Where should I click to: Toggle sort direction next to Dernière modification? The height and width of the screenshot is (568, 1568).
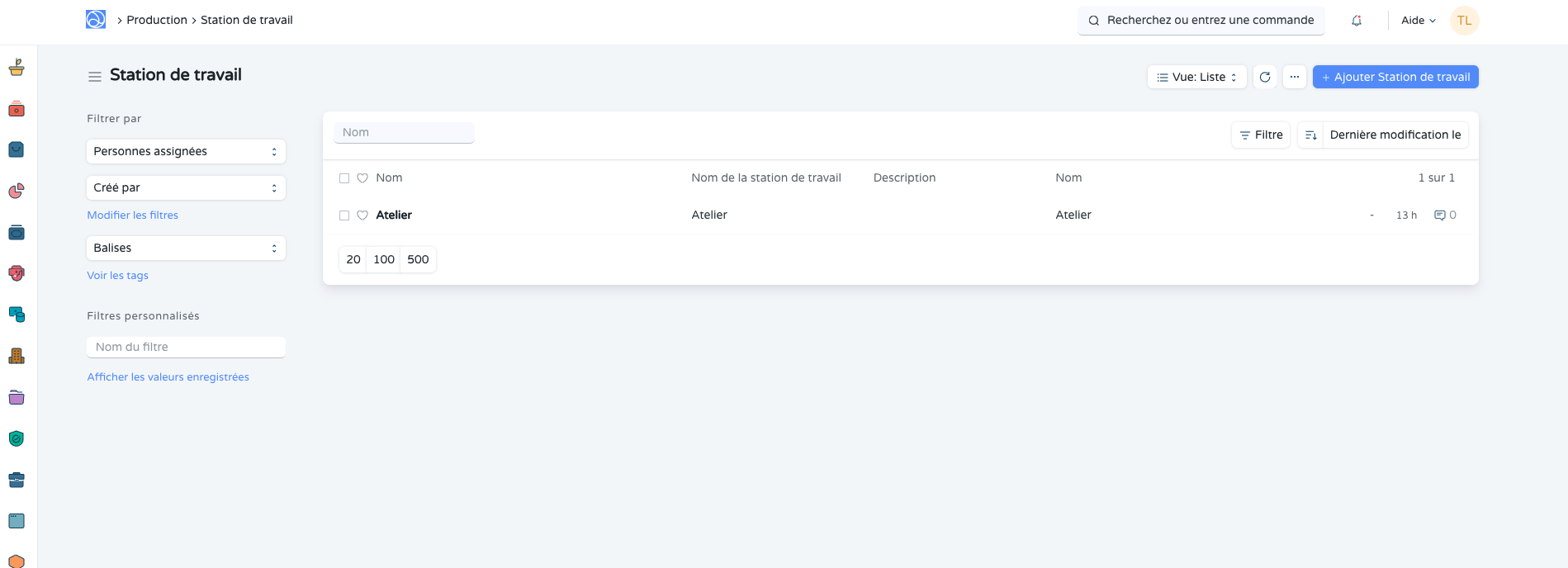pyautogui.click(x=1310, y=135)
